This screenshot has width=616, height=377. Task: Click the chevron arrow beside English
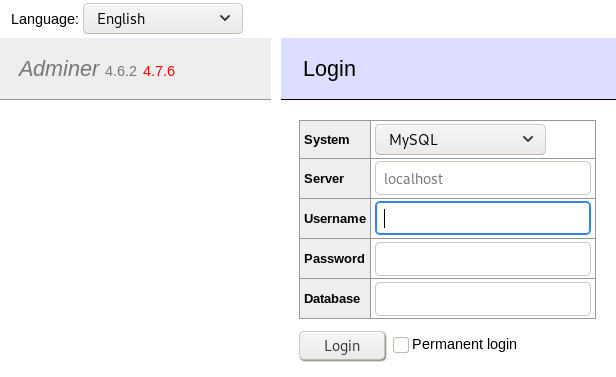pyautogui.click(x=225, y=18)
